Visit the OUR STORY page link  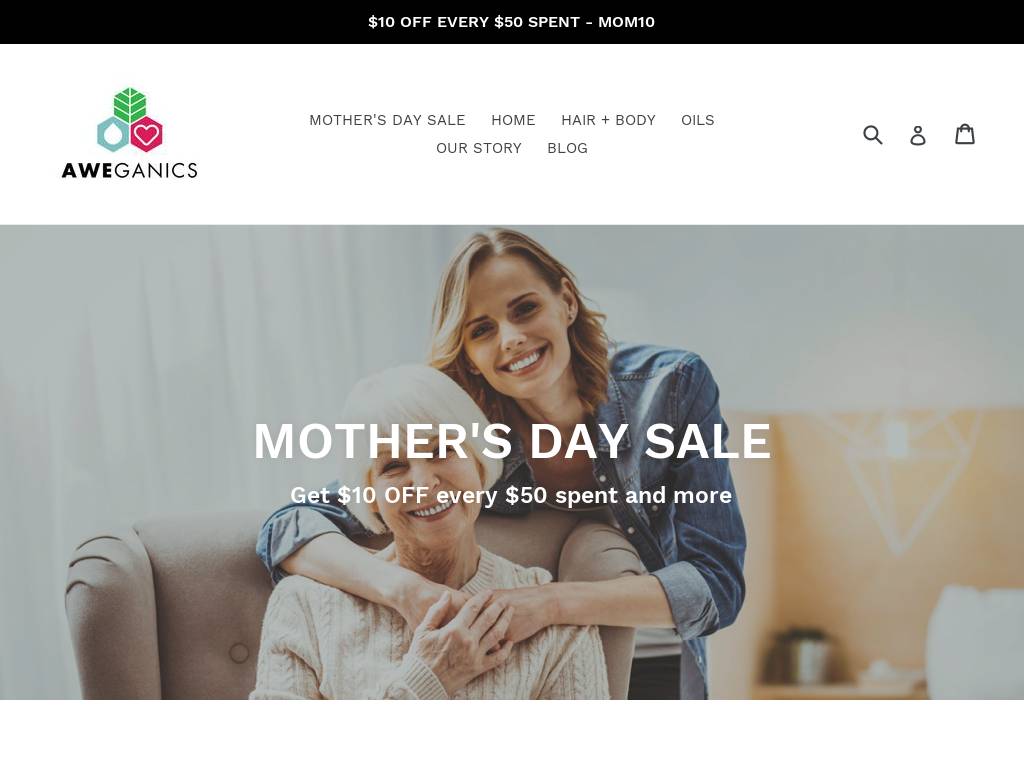(x=479, y=148)
